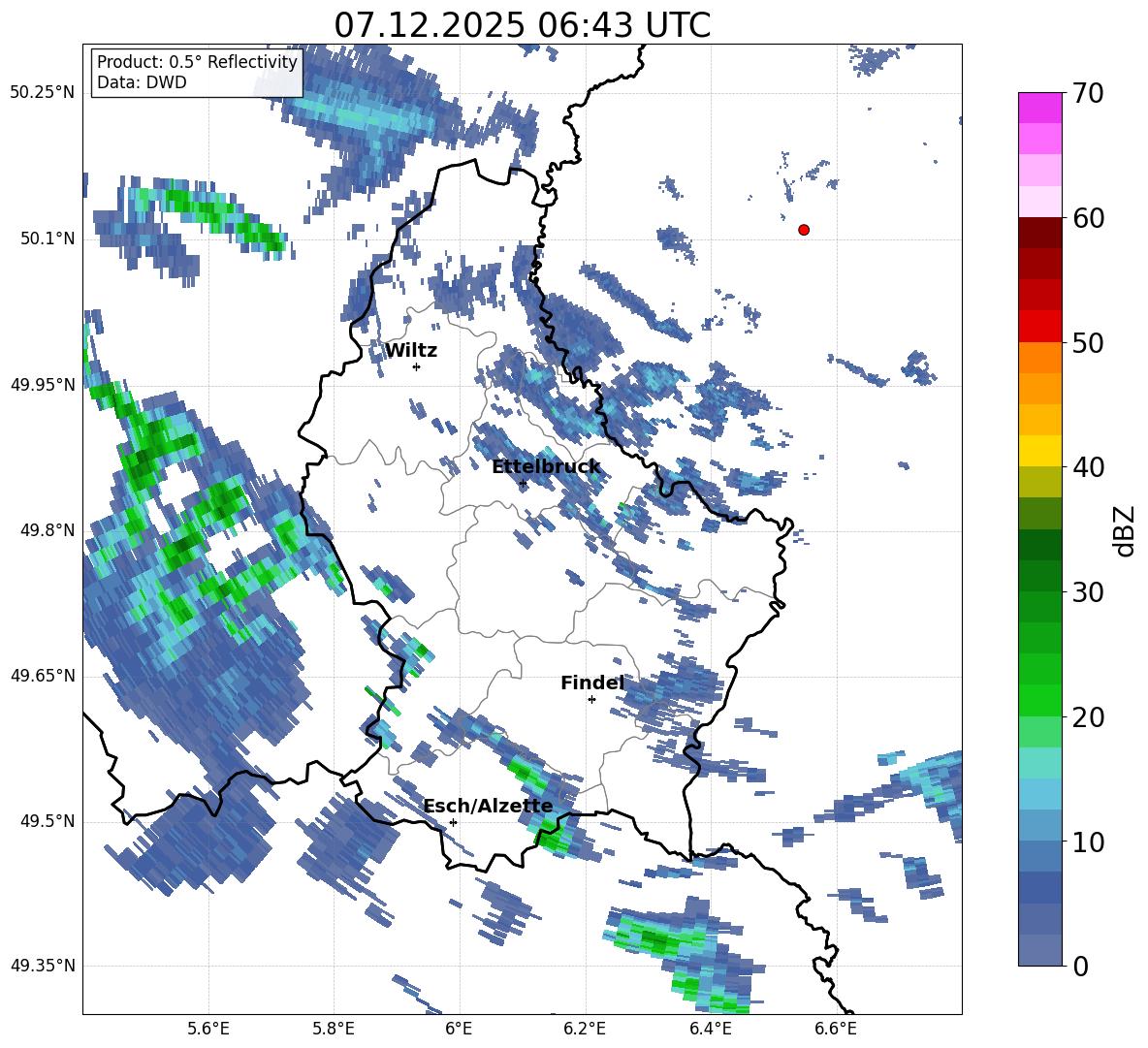
Task: Pick the pale pink colorbar segment above 60
Action: click(x=1039, y=202)
